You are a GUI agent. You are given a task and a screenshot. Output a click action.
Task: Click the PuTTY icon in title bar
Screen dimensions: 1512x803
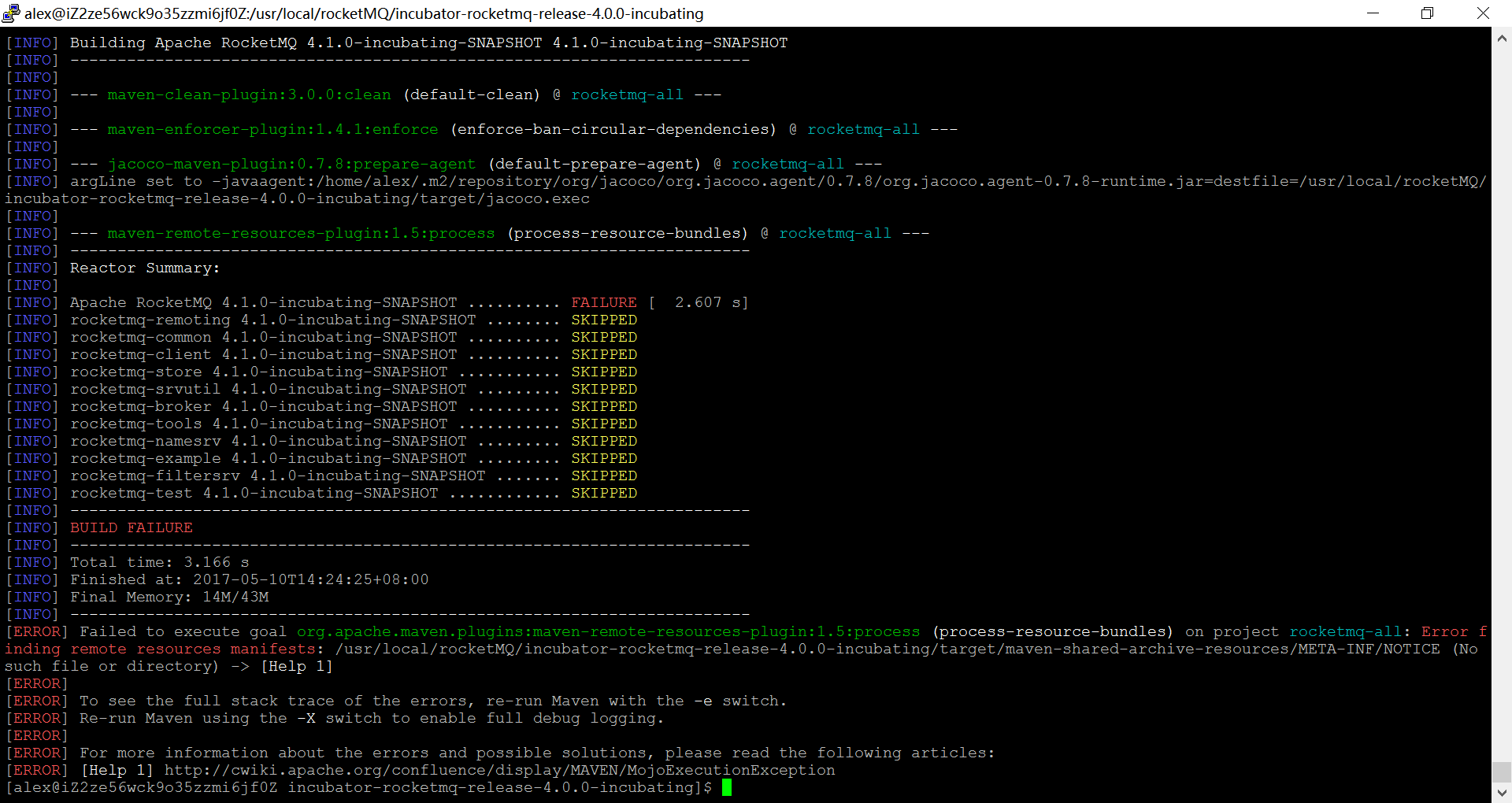11,13
